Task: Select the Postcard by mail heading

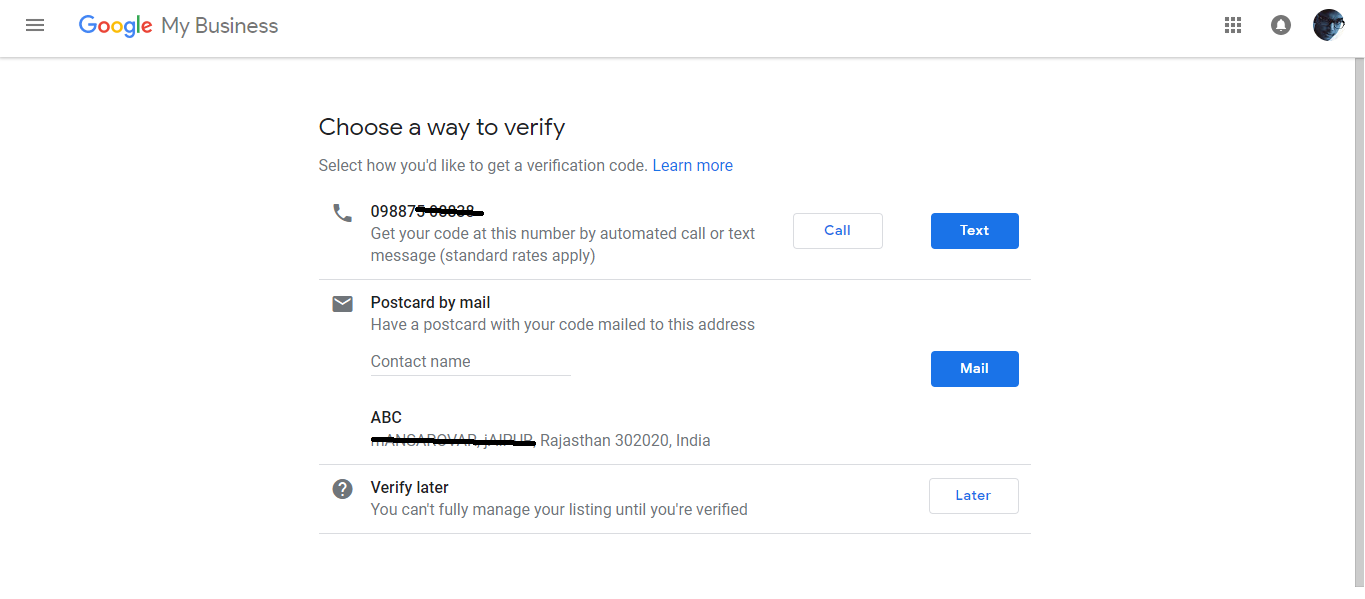Action: tap(431, 303)
